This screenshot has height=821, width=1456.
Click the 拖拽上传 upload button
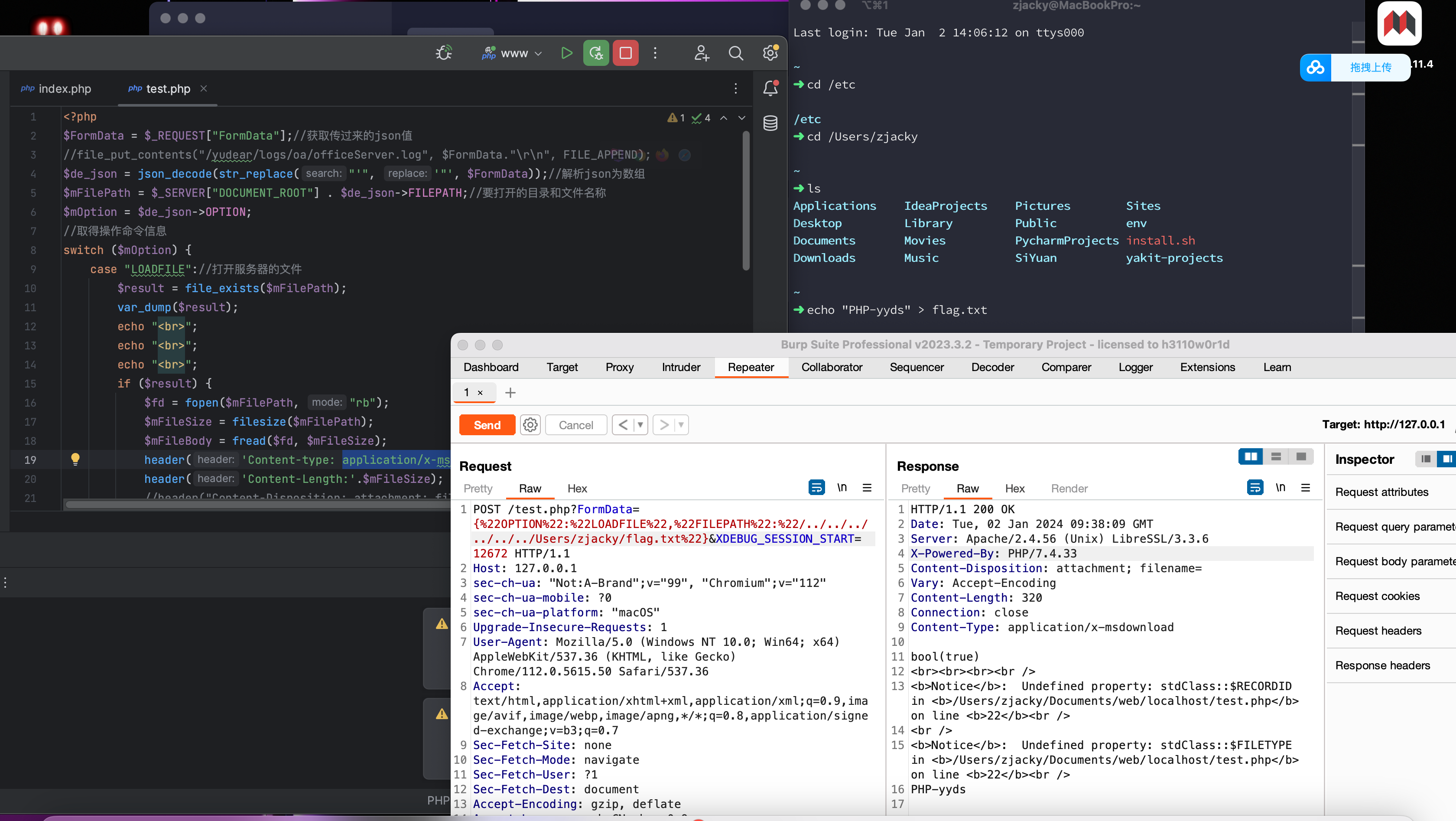1371,67
